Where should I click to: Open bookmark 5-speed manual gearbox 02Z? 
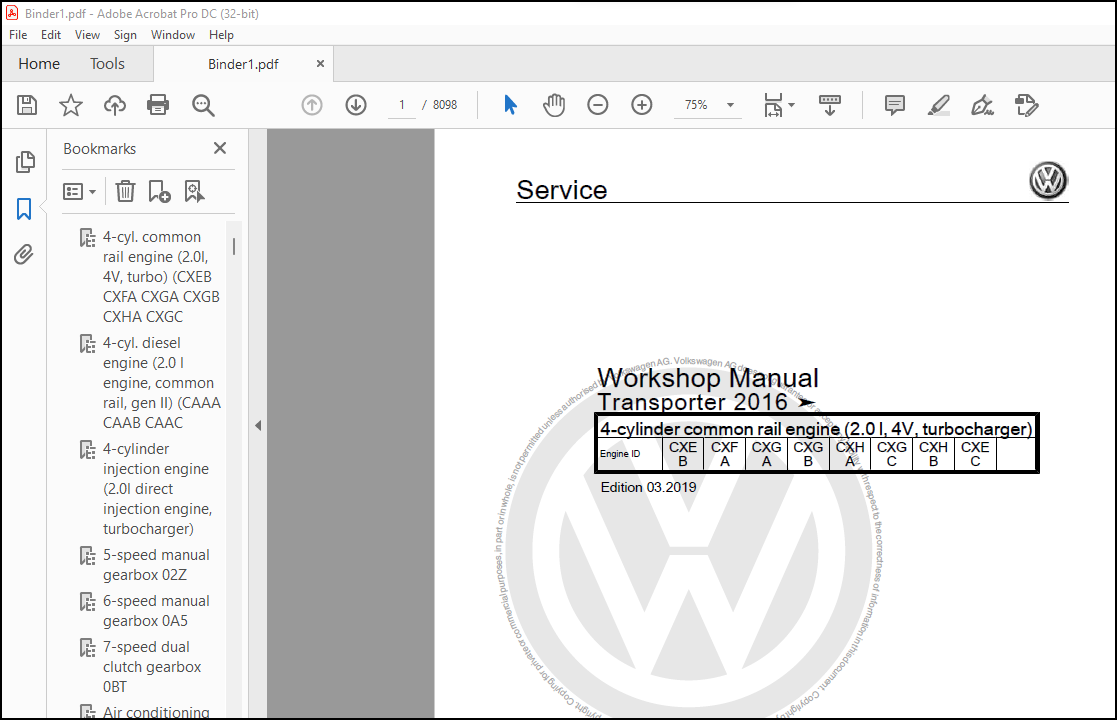click(x=156, y=565)
